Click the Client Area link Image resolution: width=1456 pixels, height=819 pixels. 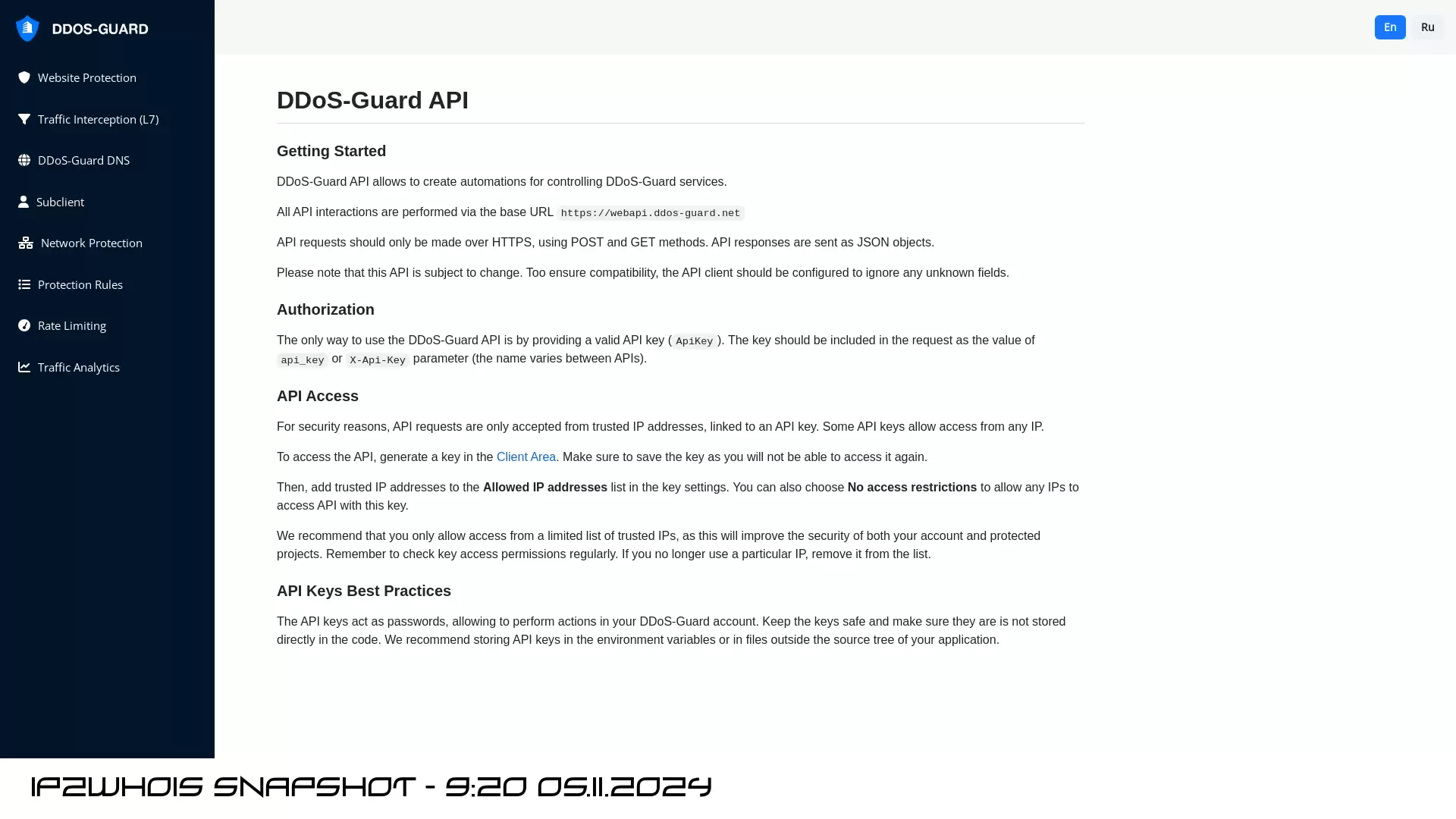tap(526, 456)
